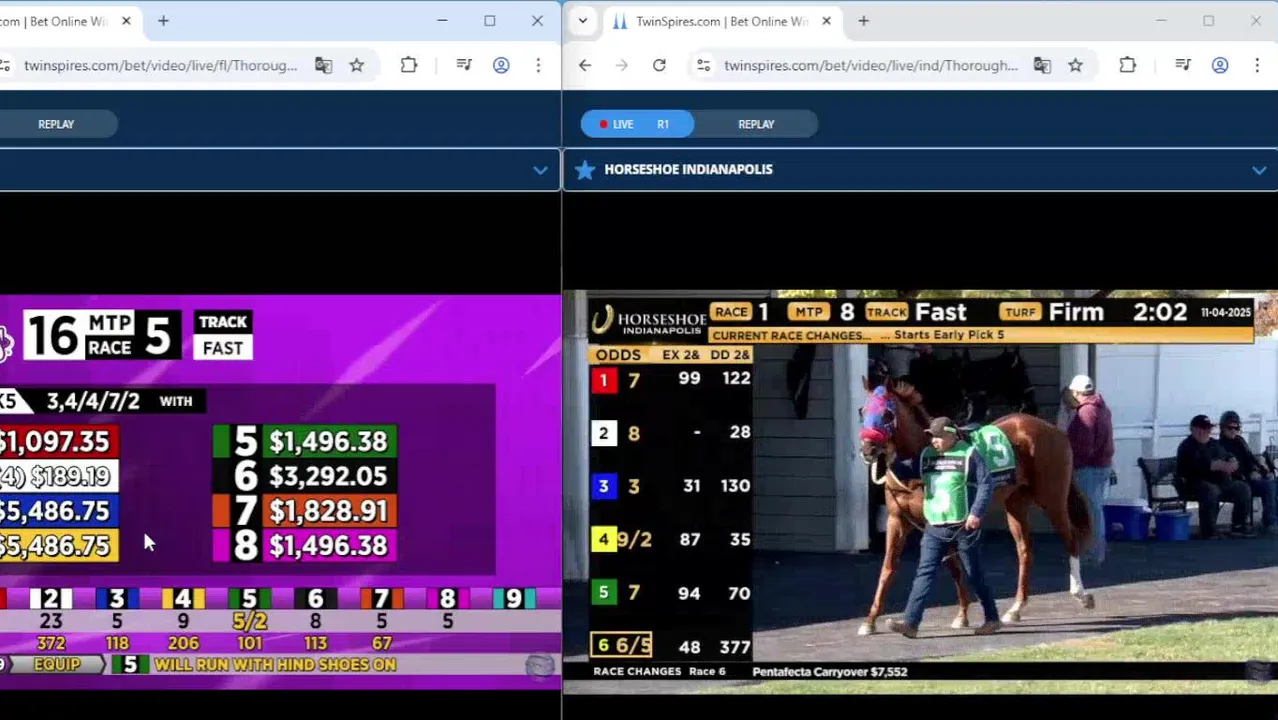
Task: Open profile avatar in right browser window
Action: (x=1220, y=65)
